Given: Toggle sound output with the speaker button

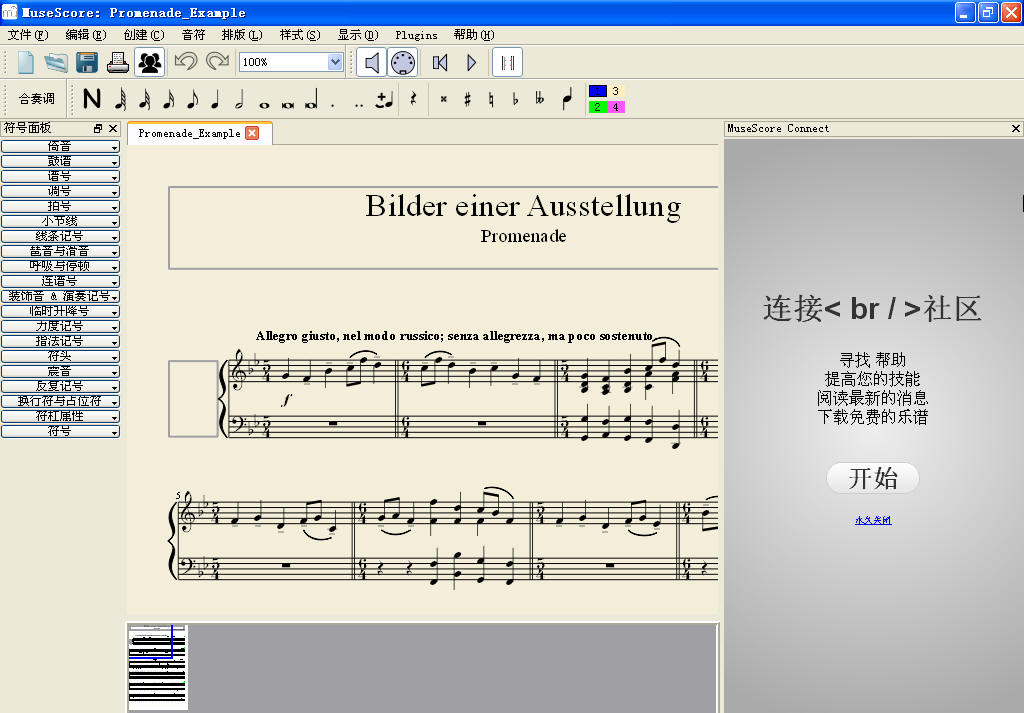Looking at the screenshot, I should click(x=372, y=63).
